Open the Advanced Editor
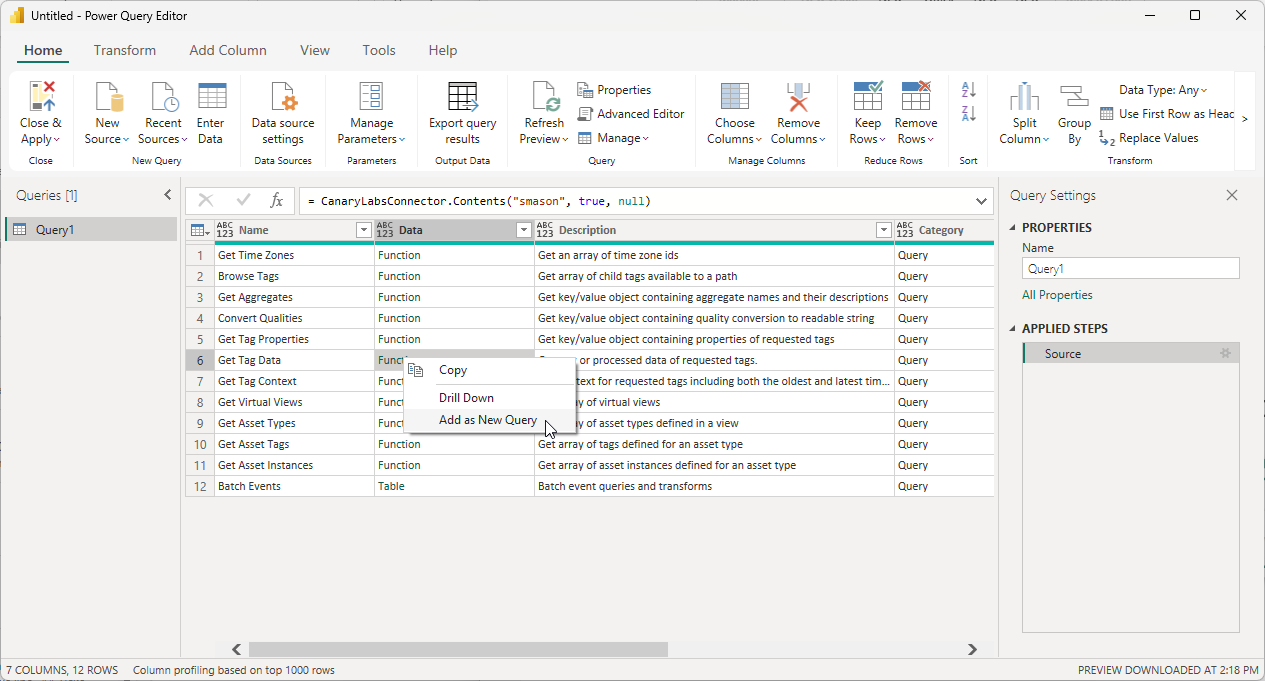 point(631,114)
